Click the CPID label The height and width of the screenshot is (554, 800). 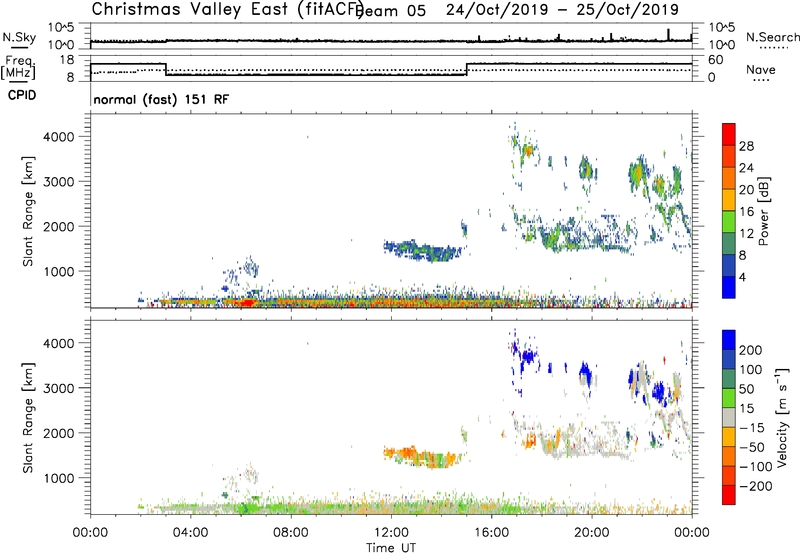click(x=22, y=95)
